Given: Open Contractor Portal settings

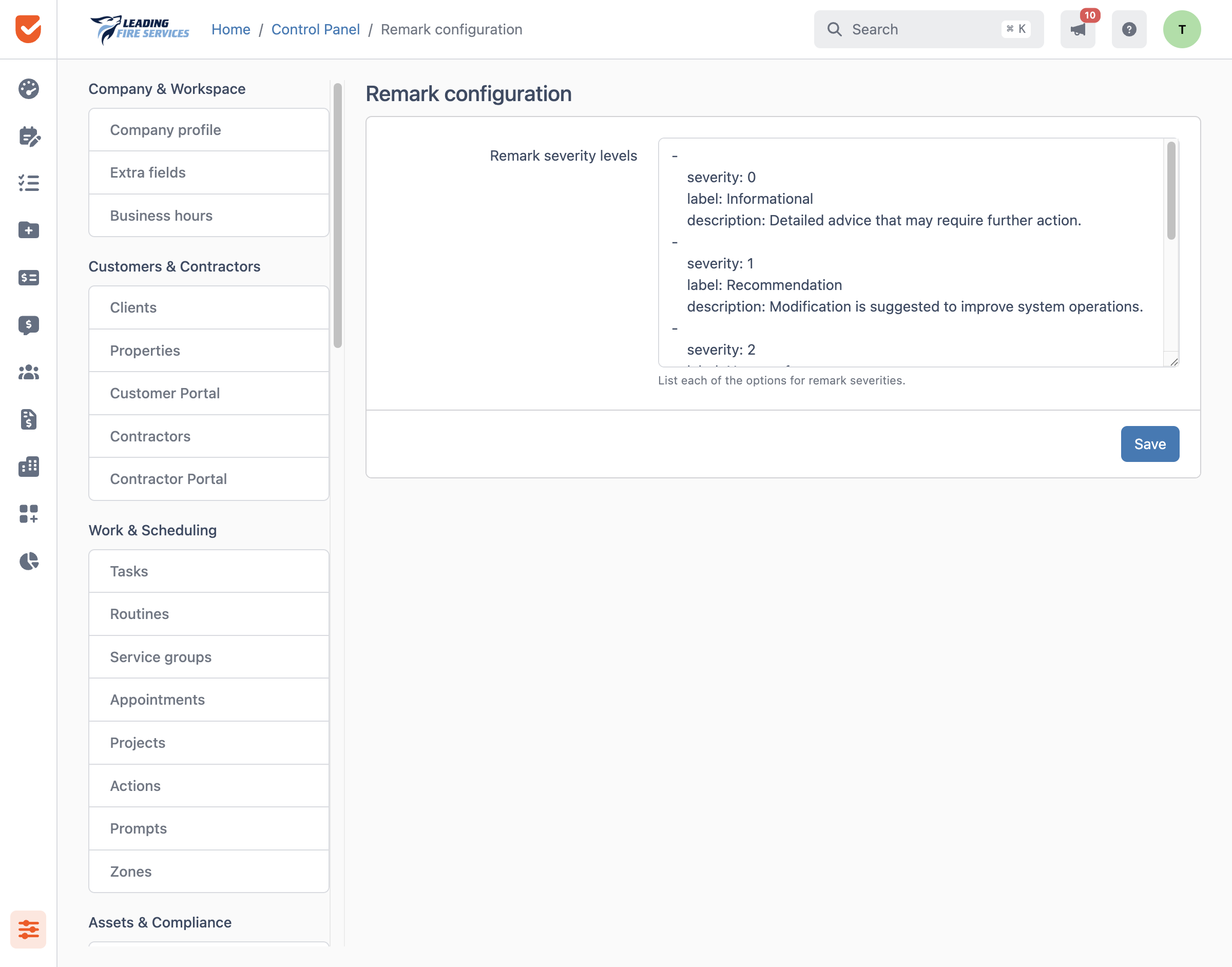Looking at the screenshot, I should [x=208, y=479].
